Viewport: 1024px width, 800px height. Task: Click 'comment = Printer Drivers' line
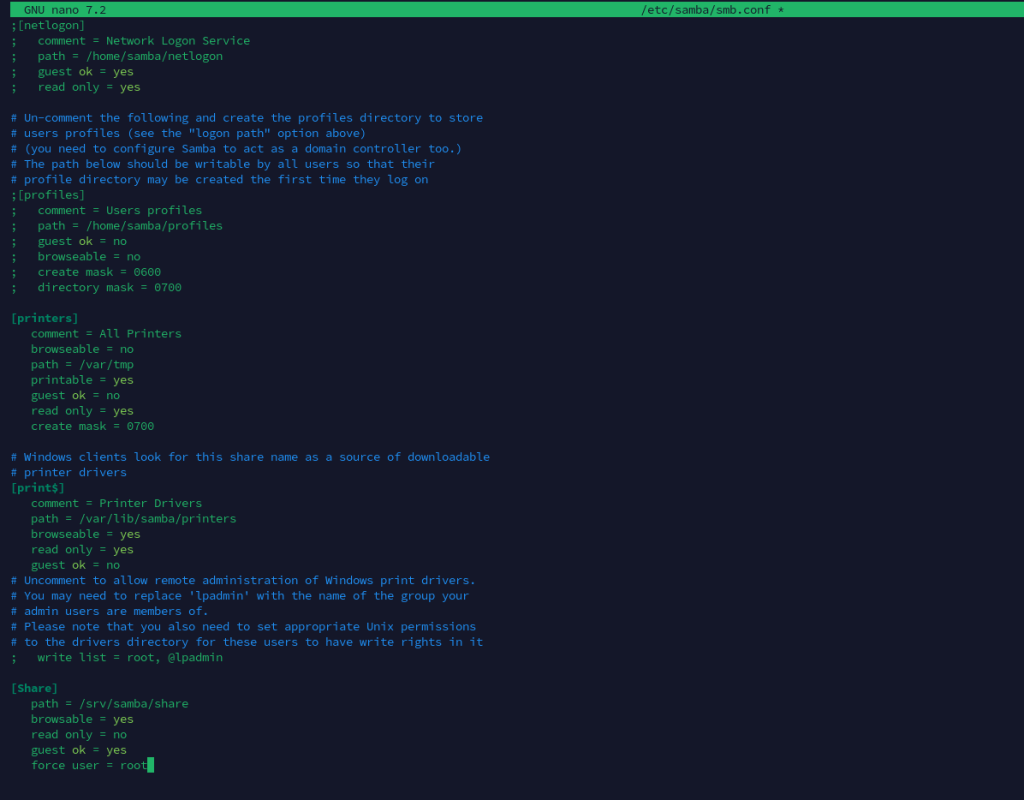coord(116,503)
